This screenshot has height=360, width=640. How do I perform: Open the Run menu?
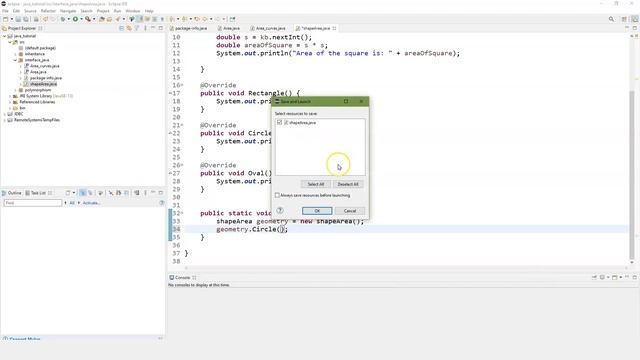click(x=118, y=11)
